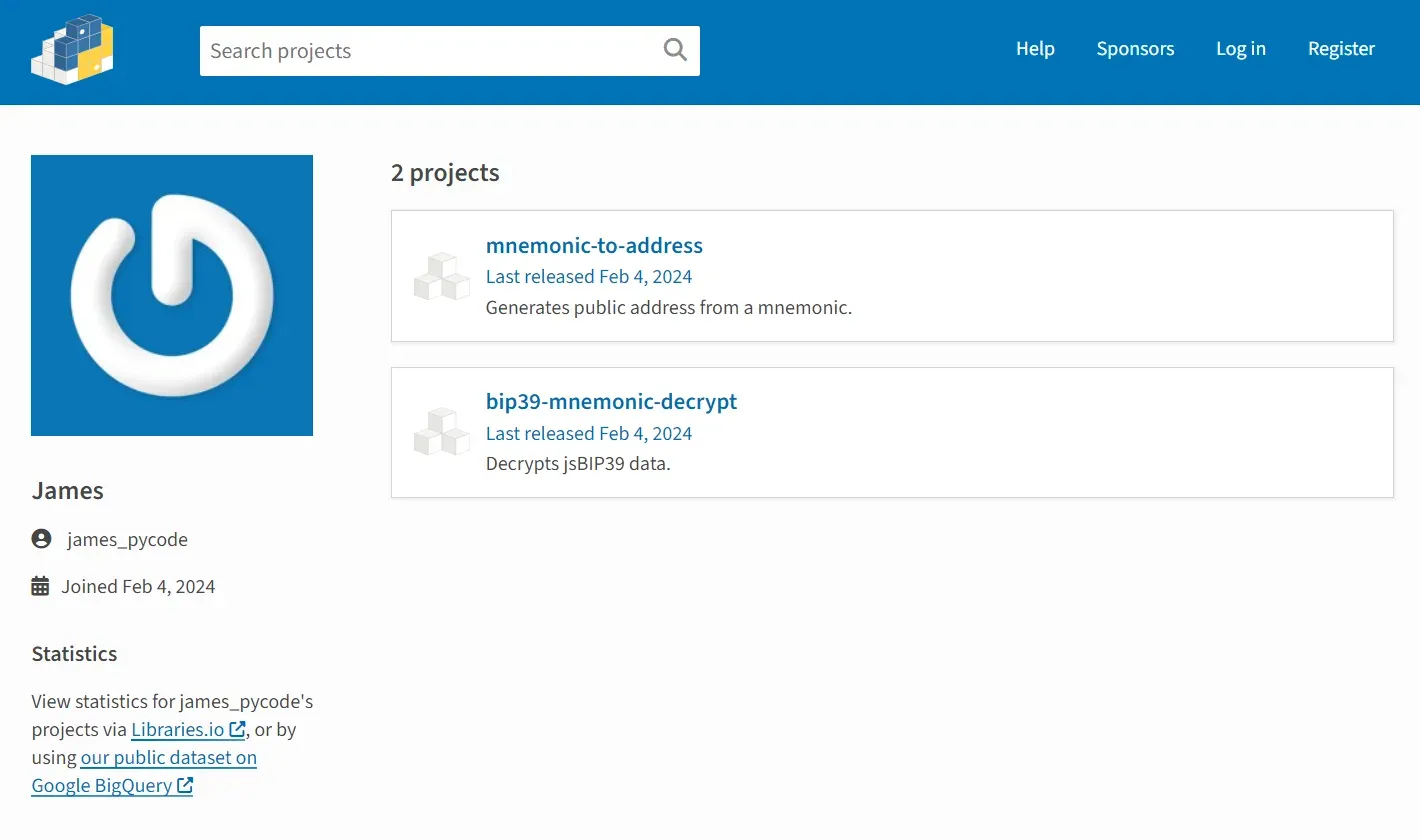Click the calendar icon beside Joined Feb 4, 2024
The width and height of the screenshot is (1420, 840).
click(x=40, y=585)
